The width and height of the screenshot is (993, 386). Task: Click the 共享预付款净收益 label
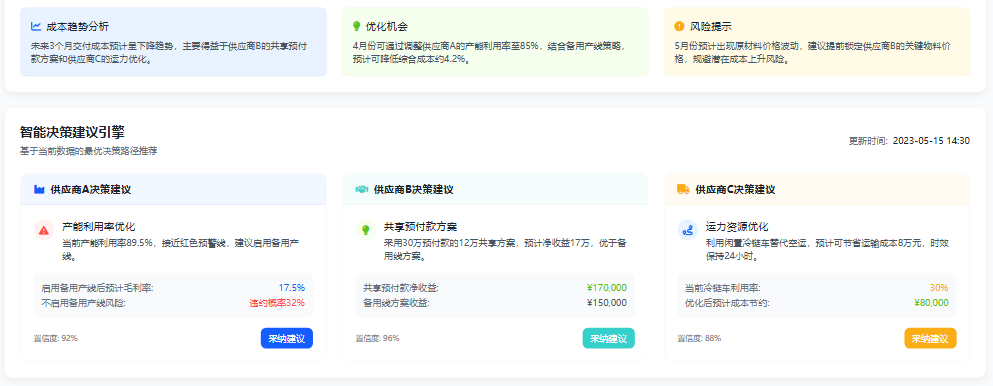click(x=401, y=288)
